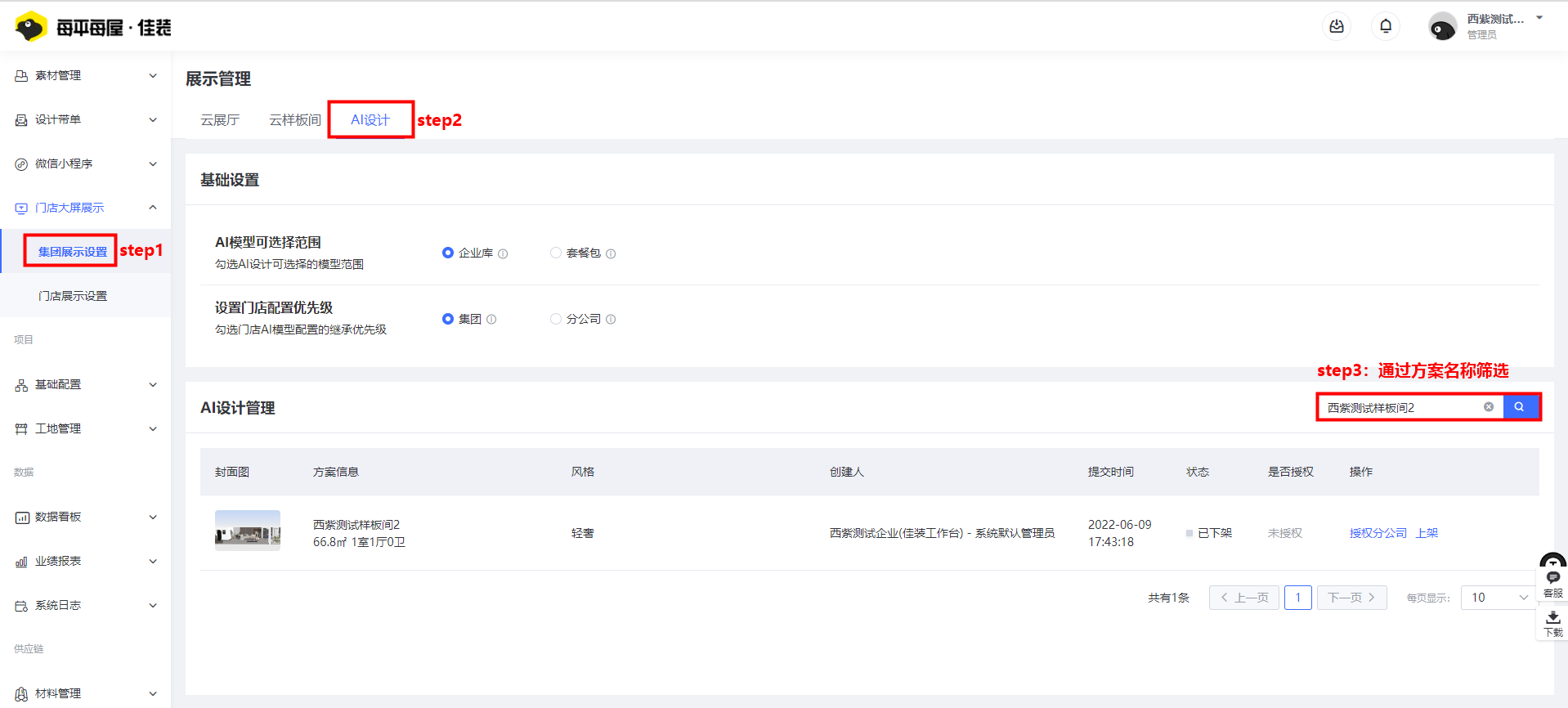Click the 授权分公司 link
The height and width of the screenshot is (708, 1568).
tap(1378, 533)
